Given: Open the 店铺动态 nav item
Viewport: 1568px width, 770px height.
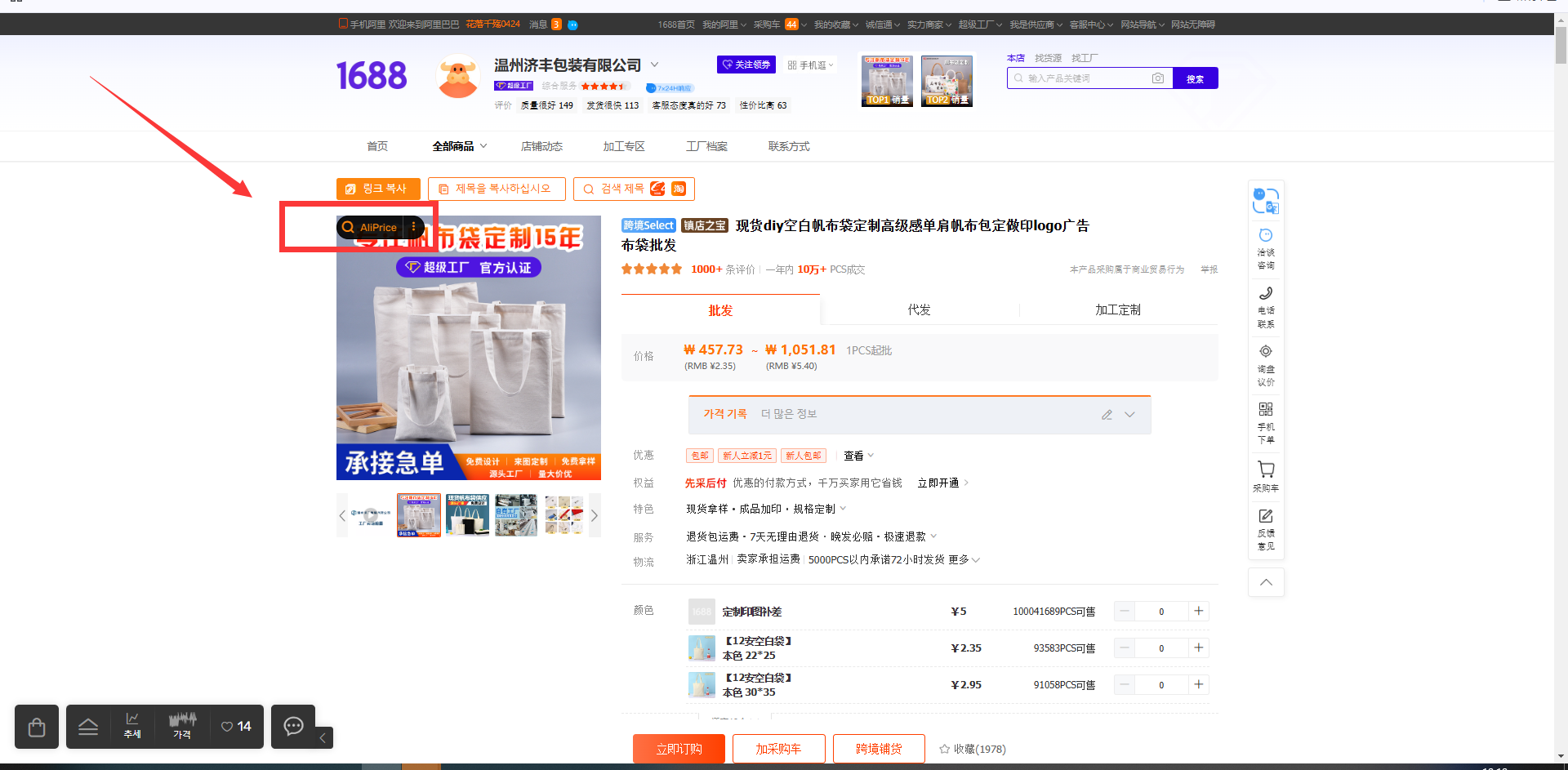Looking at the screenshot, I should (x=542, y=146).
